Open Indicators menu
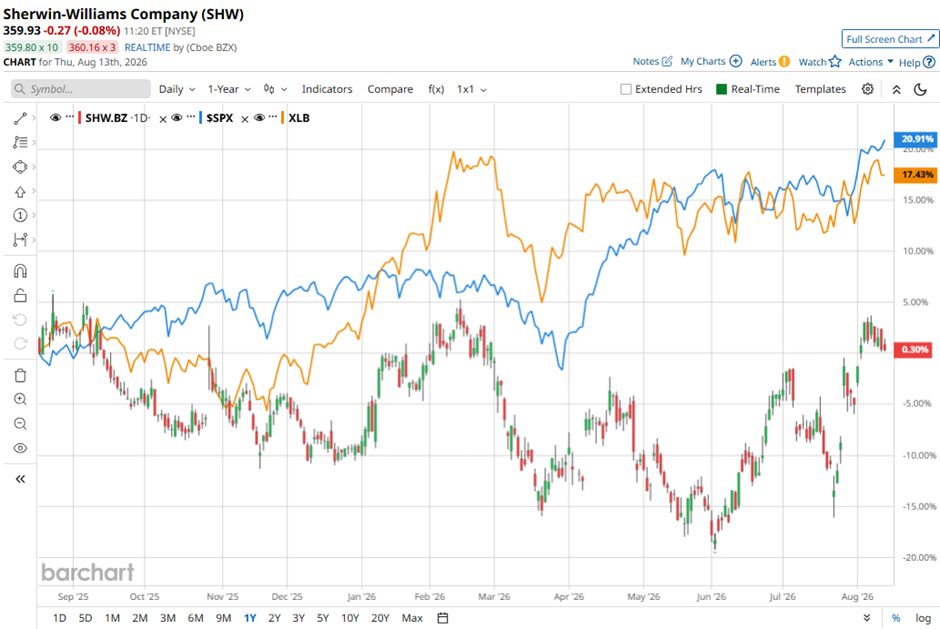 327,89
